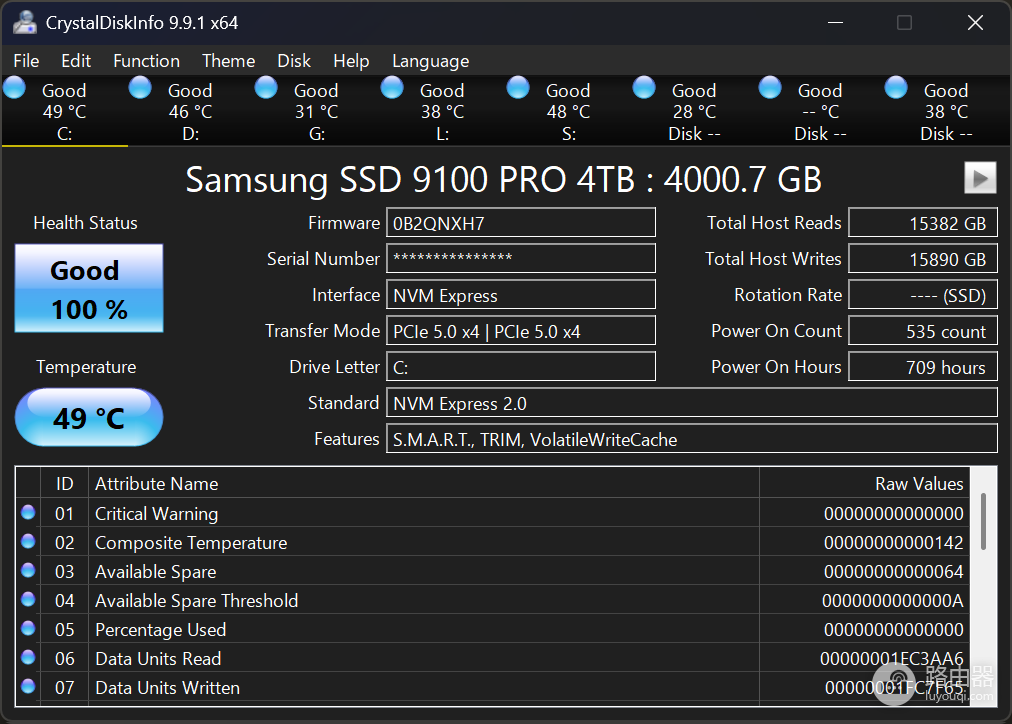Select the Percentage Used attribute row
The width and height of the screenshot is (1012, 724).
[x=492, y=629]
